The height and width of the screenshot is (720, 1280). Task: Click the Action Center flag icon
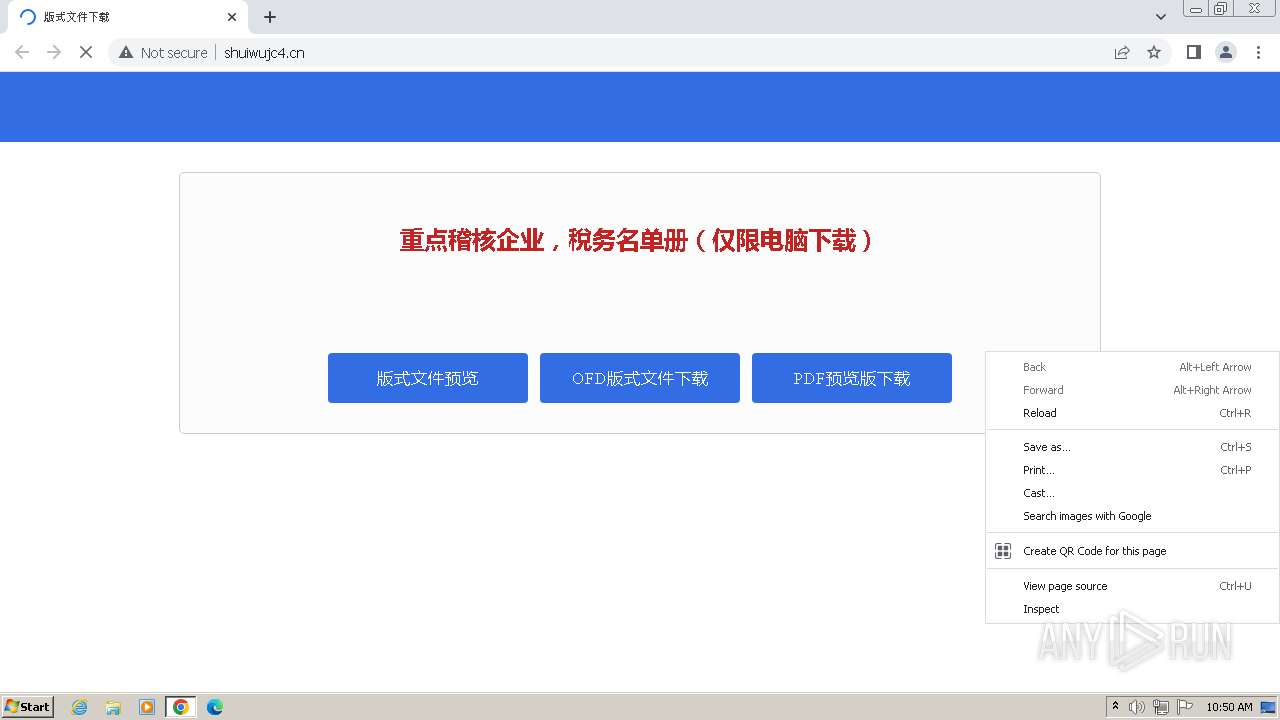tap(1185, 707)
